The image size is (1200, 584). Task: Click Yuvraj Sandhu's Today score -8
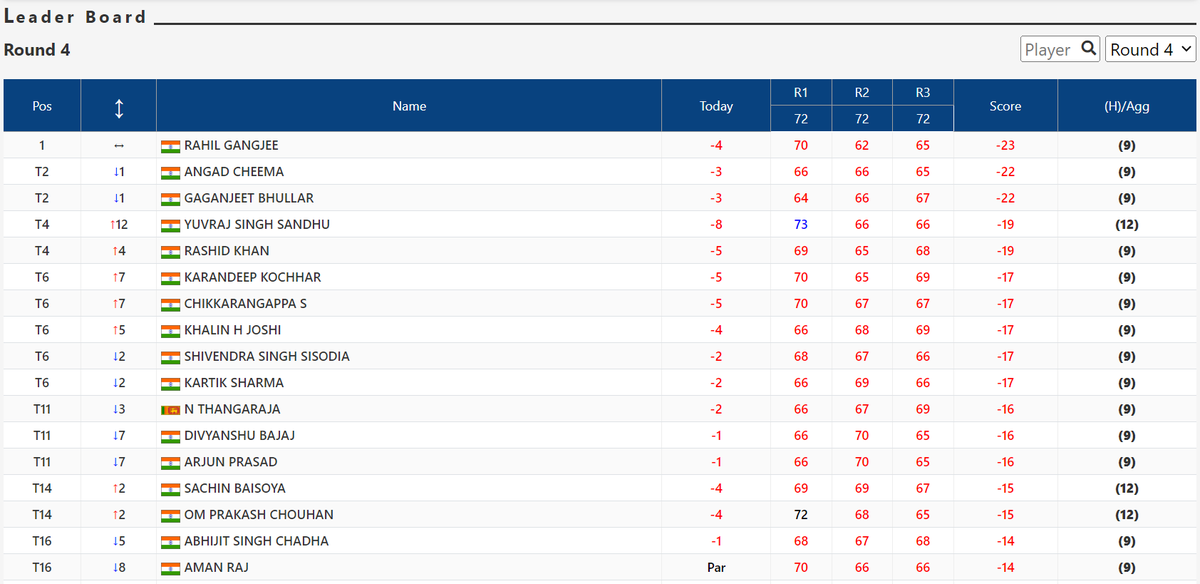point(716,225)
